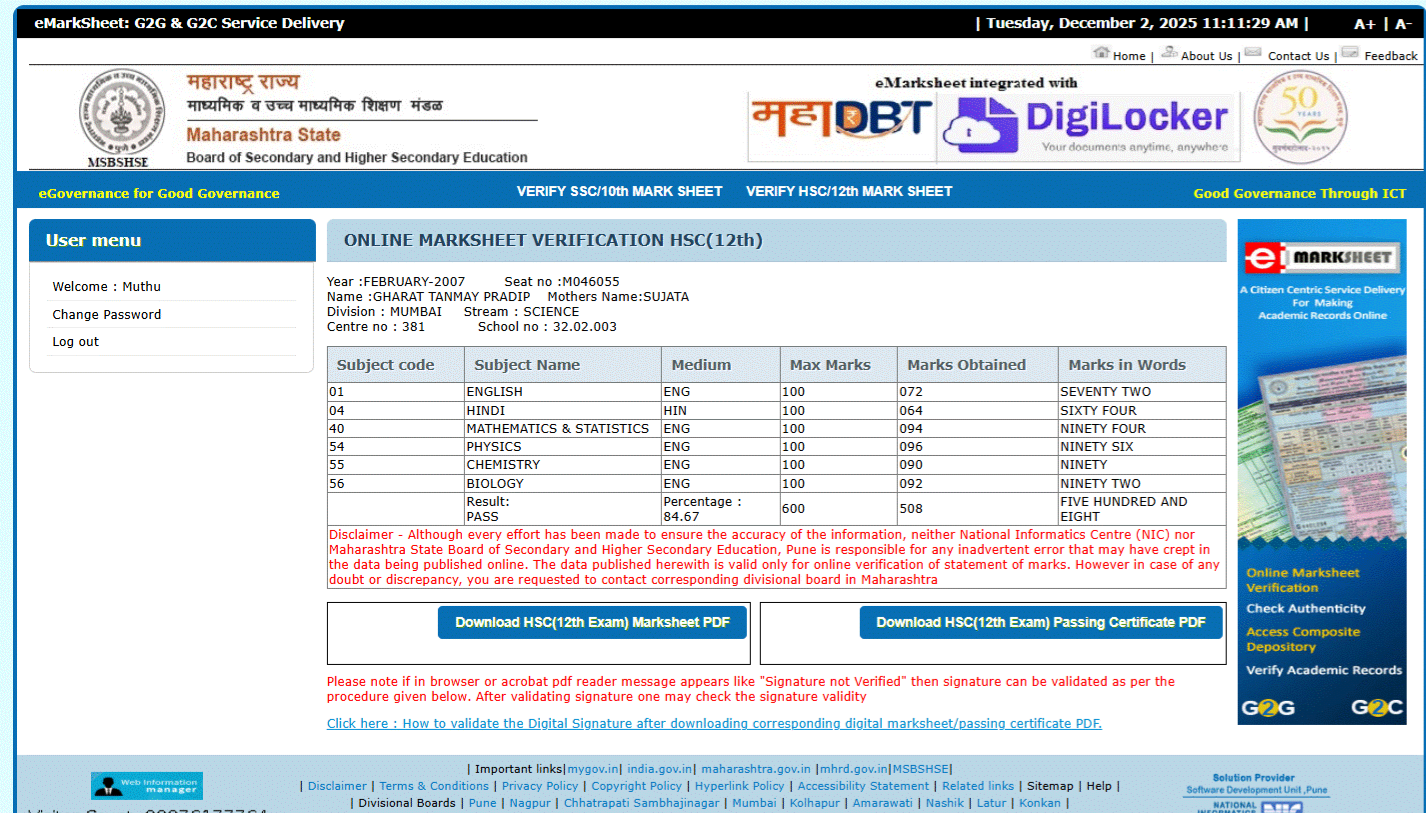Image resolution: width=1426 pixels, height=813 pixels.
Task: Open Verify HSC/12th Mark Sheet menu
Action: tap(849, 191)
